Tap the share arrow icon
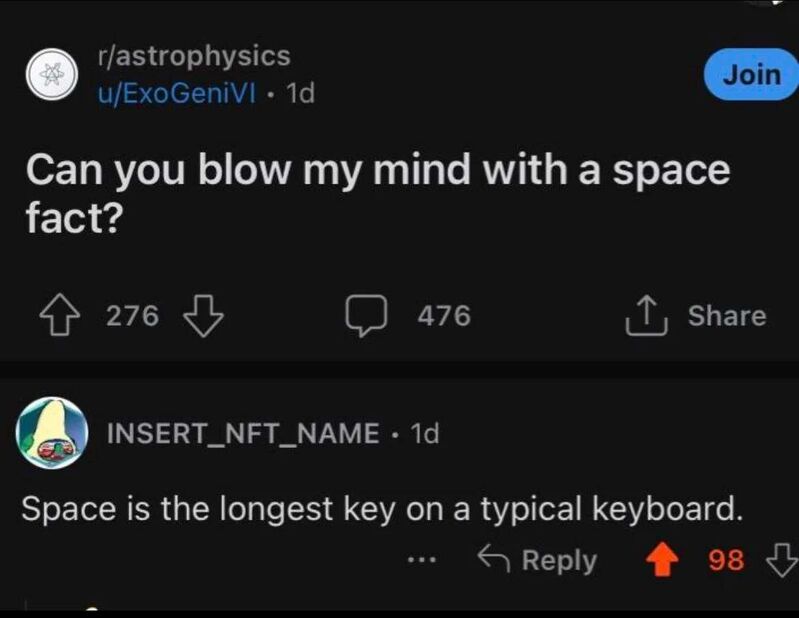This screenshot has height=618, width=799. tap(647, 315)
